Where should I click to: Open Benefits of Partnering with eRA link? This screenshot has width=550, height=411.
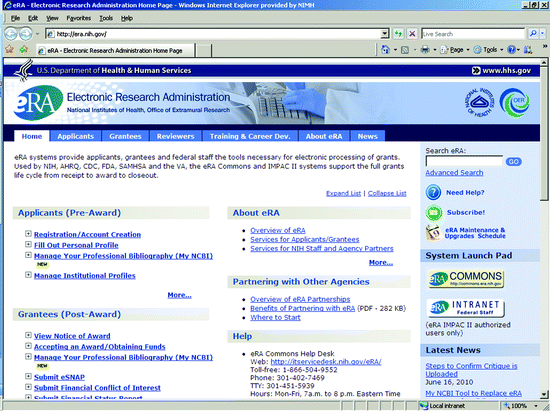(302, 308)
